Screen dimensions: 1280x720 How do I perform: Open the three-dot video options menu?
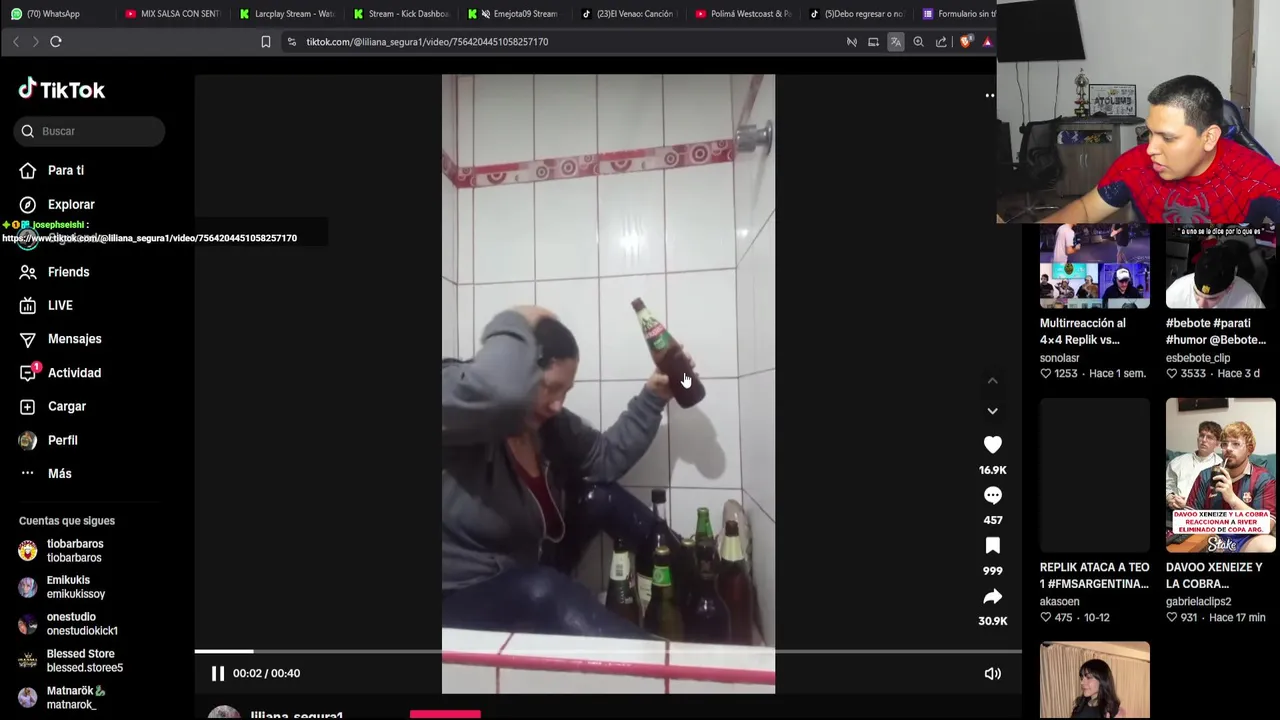pyautogui.click(x=989, y=96)
